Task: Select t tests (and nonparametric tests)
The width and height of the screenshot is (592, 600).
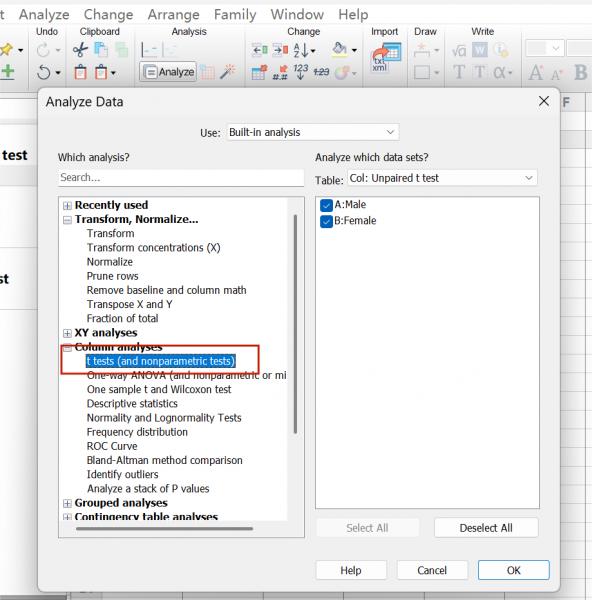Action: point(161,361)
